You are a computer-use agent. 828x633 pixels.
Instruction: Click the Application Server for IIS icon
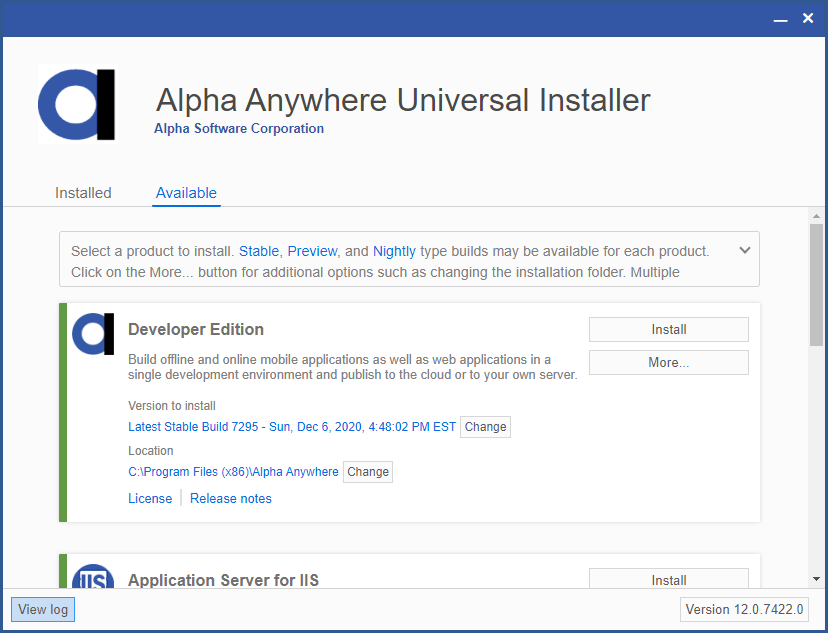93,576
